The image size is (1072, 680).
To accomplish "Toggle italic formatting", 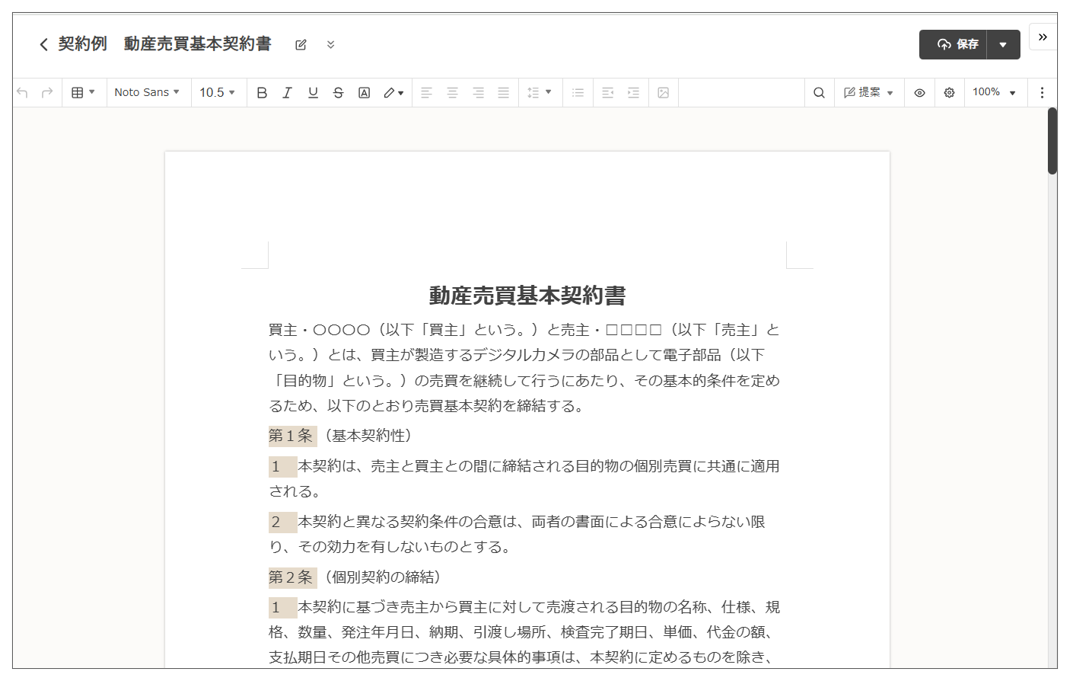I will (287, 93).
